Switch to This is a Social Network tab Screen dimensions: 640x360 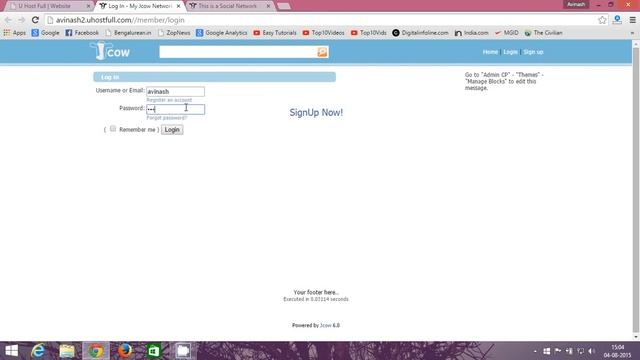click(228, 6)
